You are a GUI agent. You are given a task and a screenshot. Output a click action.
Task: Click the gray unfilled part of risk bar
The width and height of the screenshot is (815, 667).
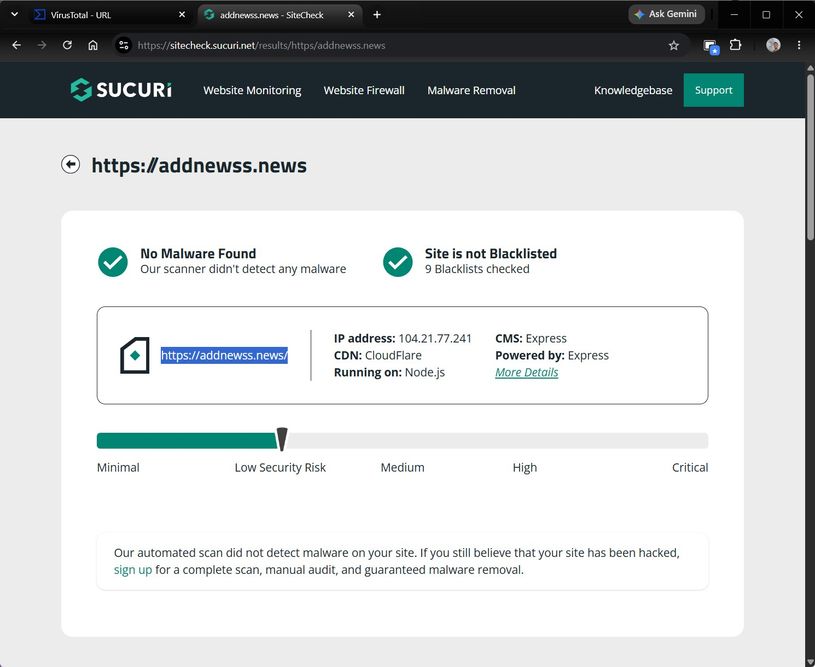[497, 441]
